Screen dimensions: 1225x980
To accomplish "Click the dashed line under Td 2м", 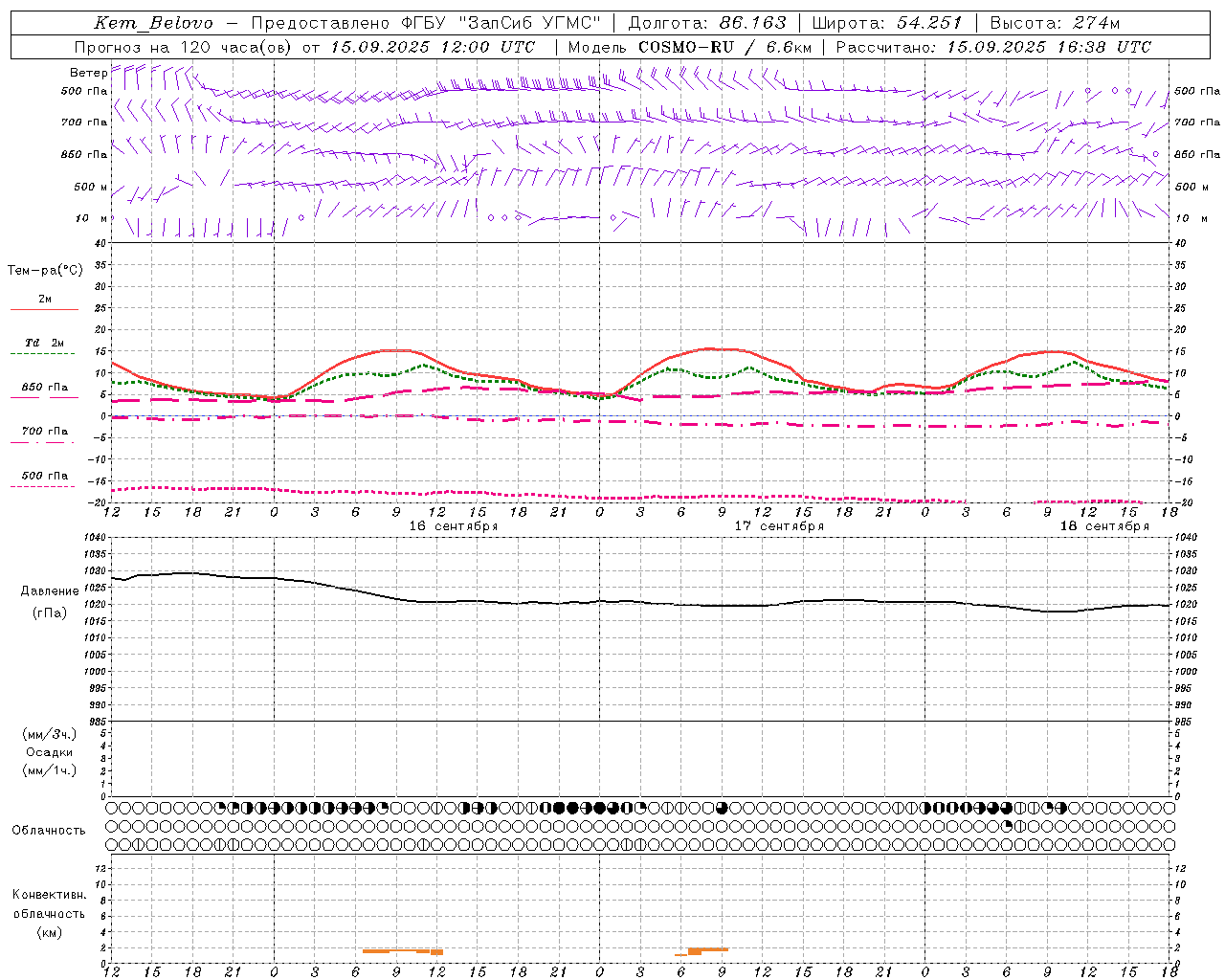I will pyautogui.click(x=42, y=354).
